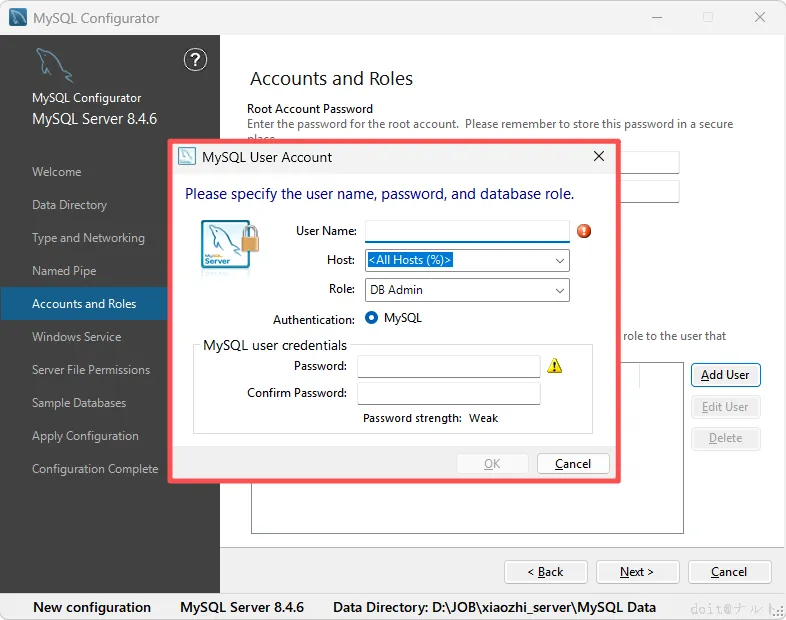Screen dimensions: 786x620
Task: Click the yellow warning icon beside Password
Action: tap(555, 366)
